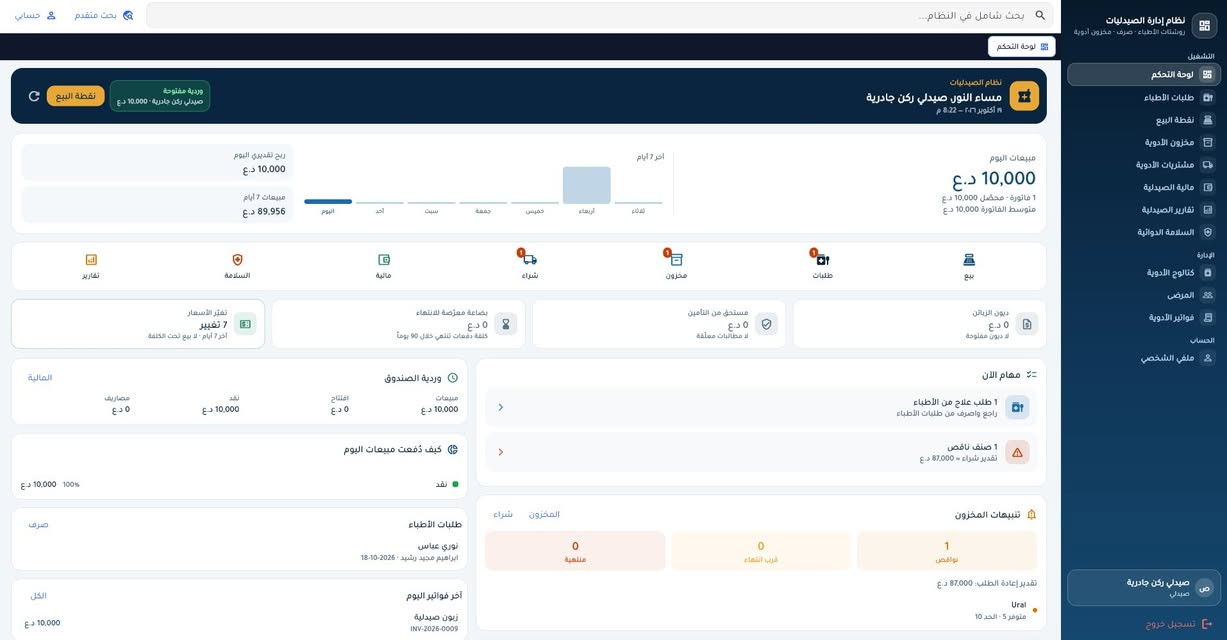
Task: Open مخزون الأدوية in the sidebar
Action: (1144, 142)
